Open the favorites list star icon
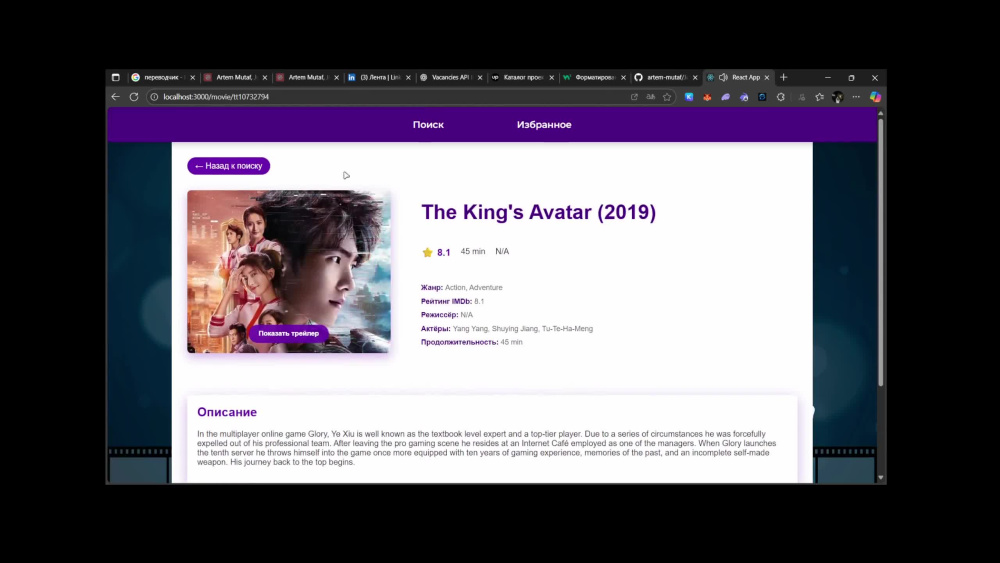The width and height of the screenshot is (1000, 563). (x=820, y=97)
